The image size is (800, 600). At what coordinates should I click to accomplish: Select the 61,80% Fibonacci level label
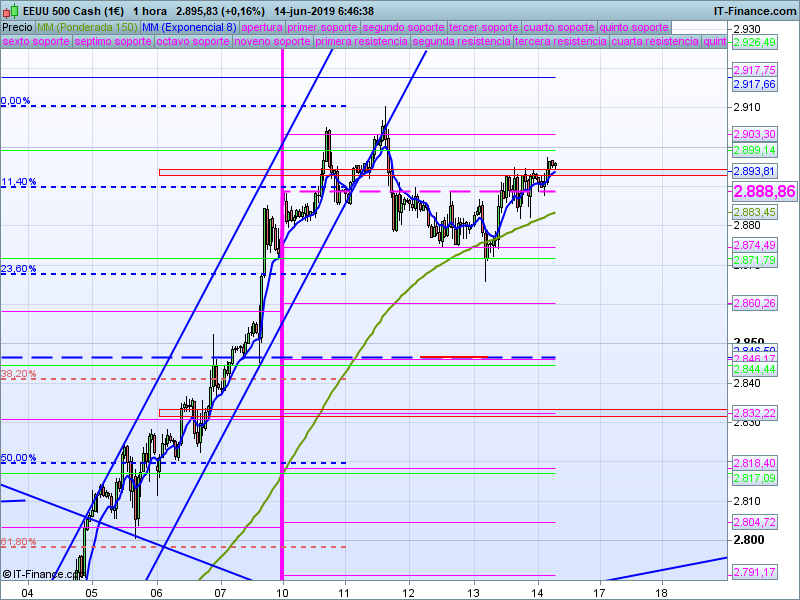19,542
